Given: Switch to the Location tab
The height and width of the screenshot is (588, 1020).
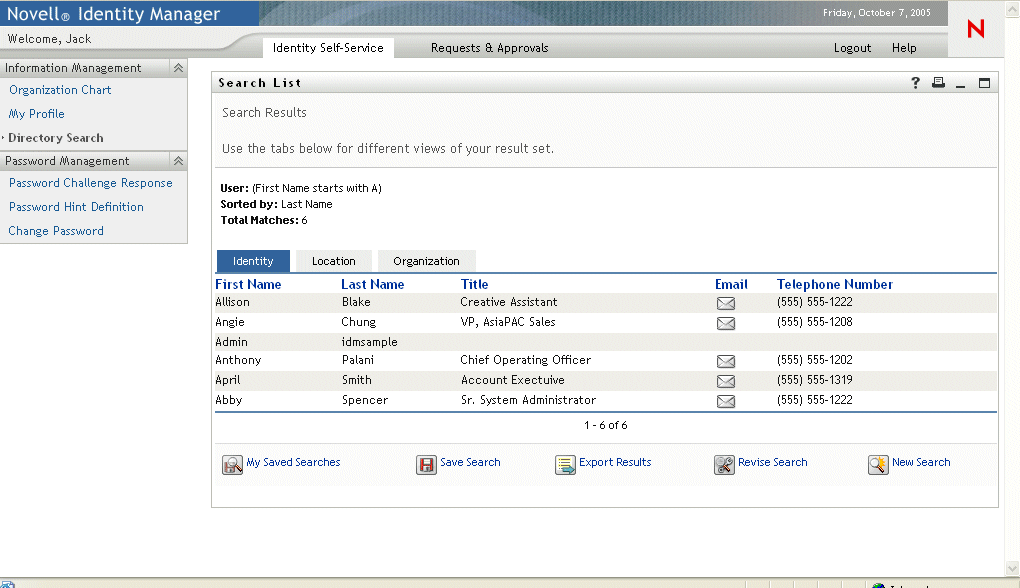Looking at the screenshot, I should [333, 261].
